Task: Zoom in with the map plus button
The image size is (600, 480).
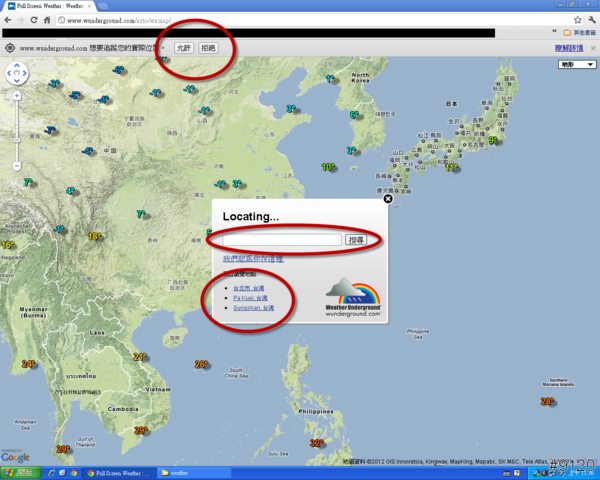Action: tap(16, 95)
